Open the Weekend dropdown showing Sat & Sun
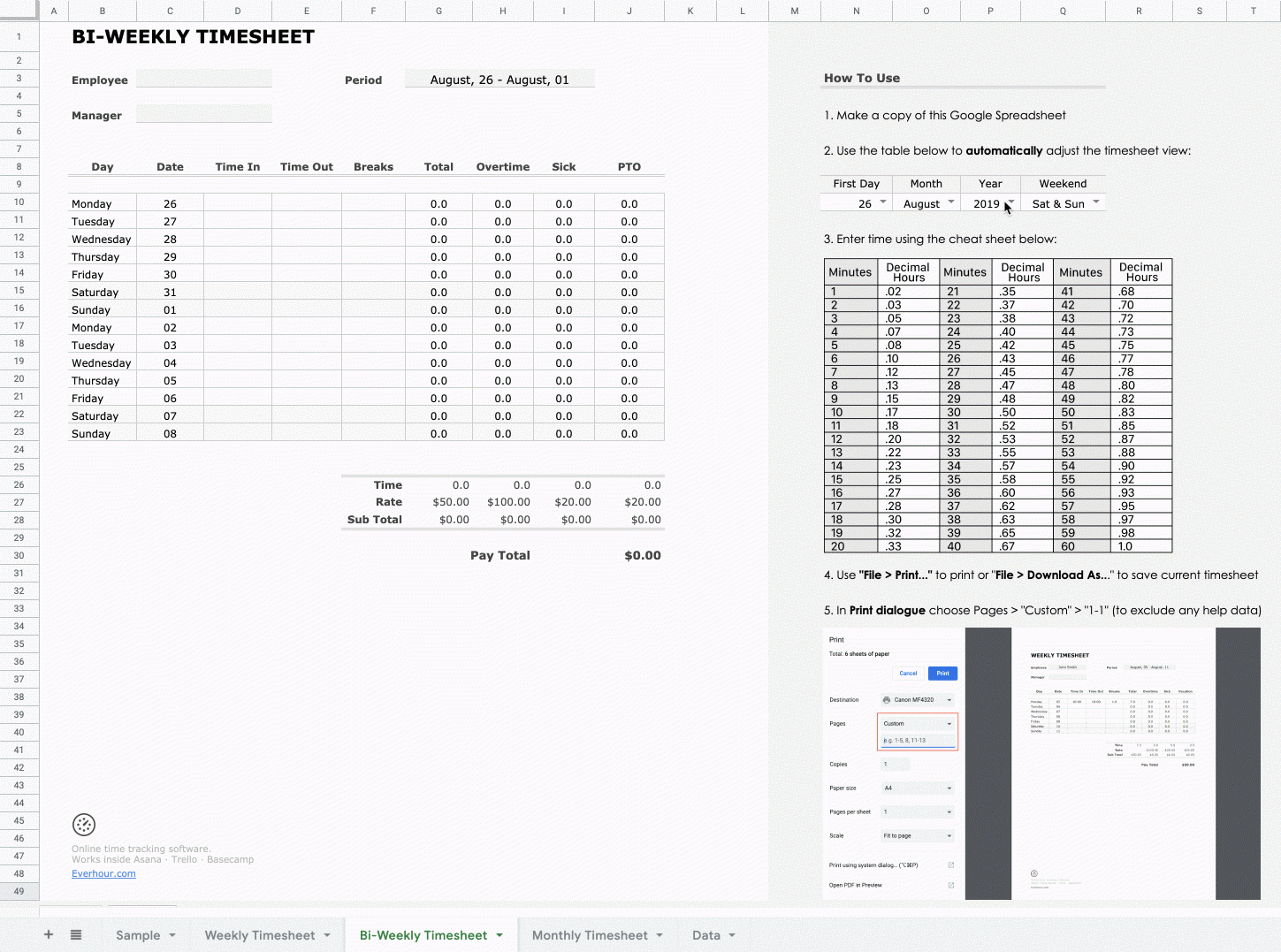 [1096, 202]
